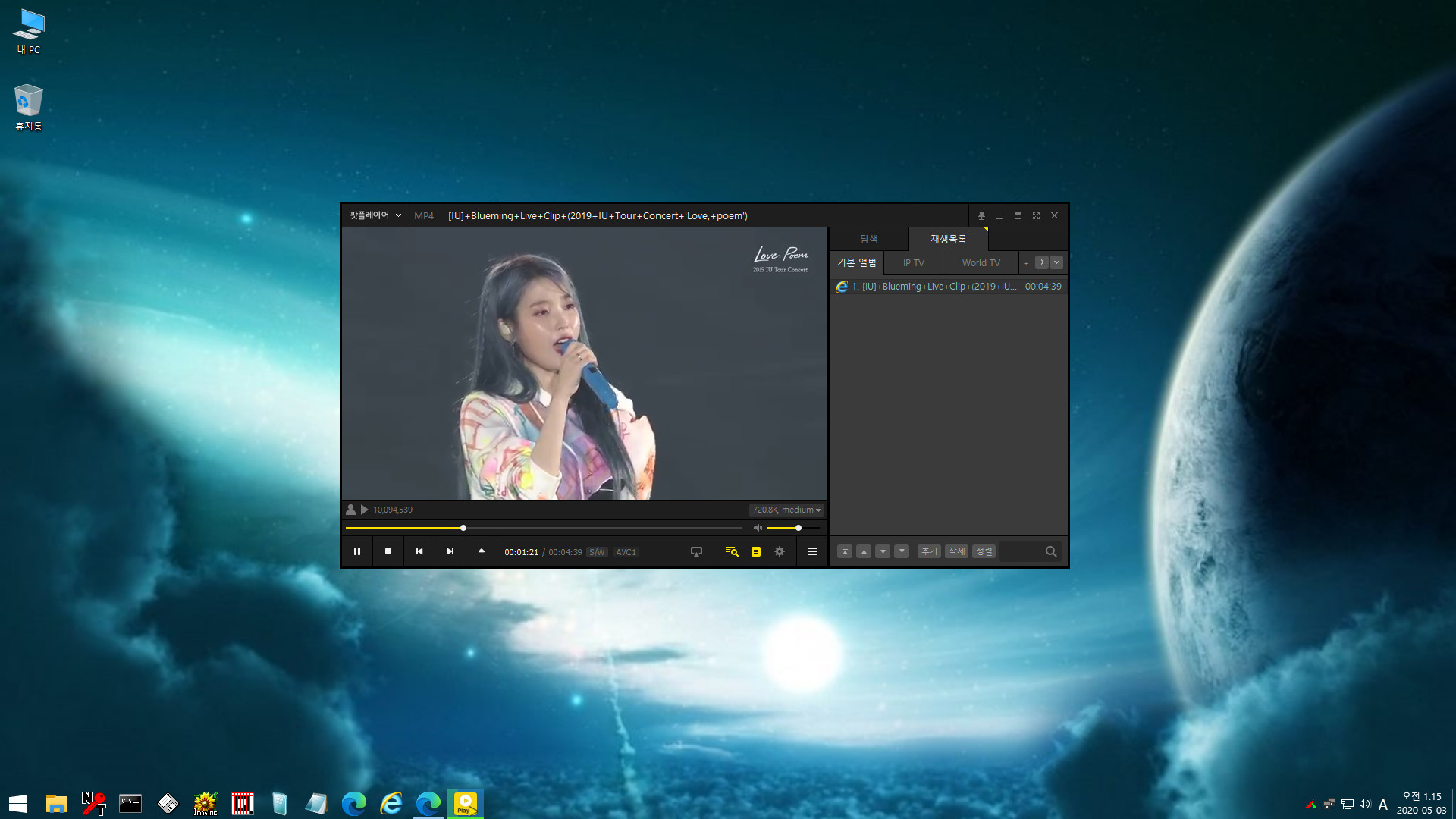1456x819 pixels.
Task: Switch to the 탐색 tab
Action: [x=869, y=239]
